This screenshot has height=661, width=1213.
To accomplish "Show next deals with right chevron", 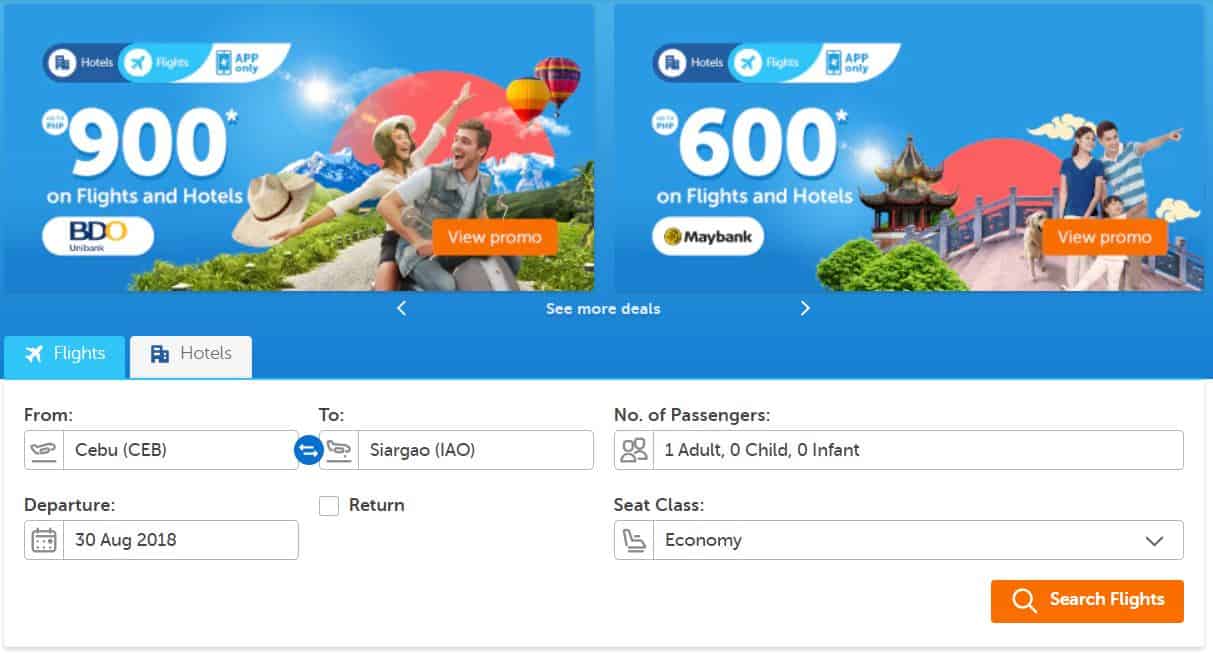I will (805, 308).
